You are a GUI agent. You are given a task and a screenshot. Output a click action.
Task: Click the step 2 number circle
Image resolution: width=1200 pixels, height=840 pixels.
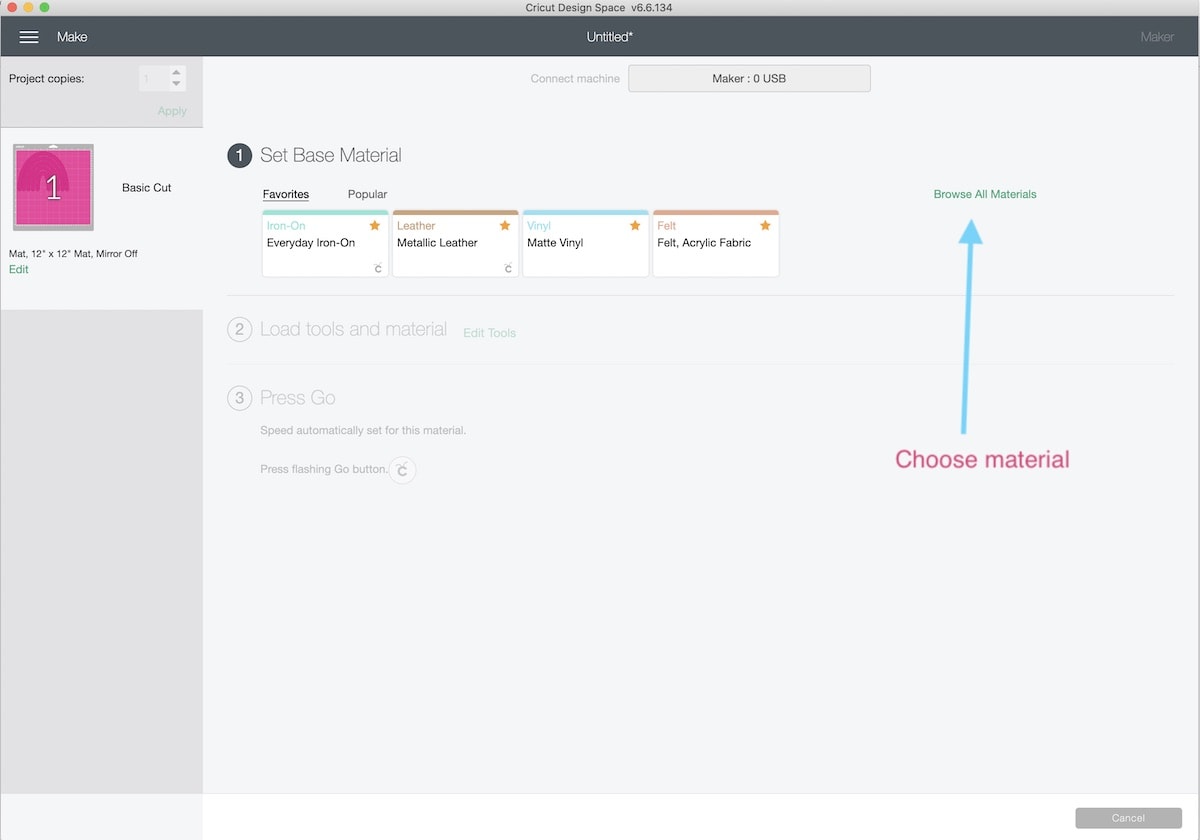click(239, 330)
